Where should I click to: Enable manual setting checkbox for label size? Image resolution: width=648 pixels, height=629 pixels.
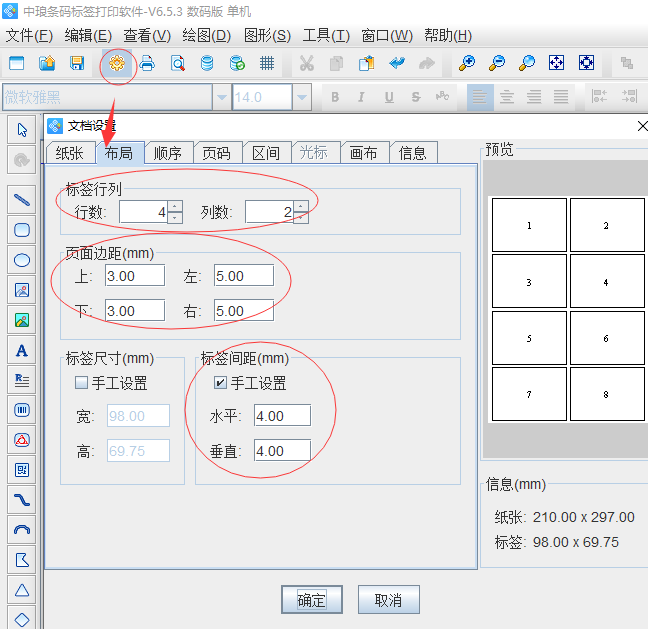81,383
